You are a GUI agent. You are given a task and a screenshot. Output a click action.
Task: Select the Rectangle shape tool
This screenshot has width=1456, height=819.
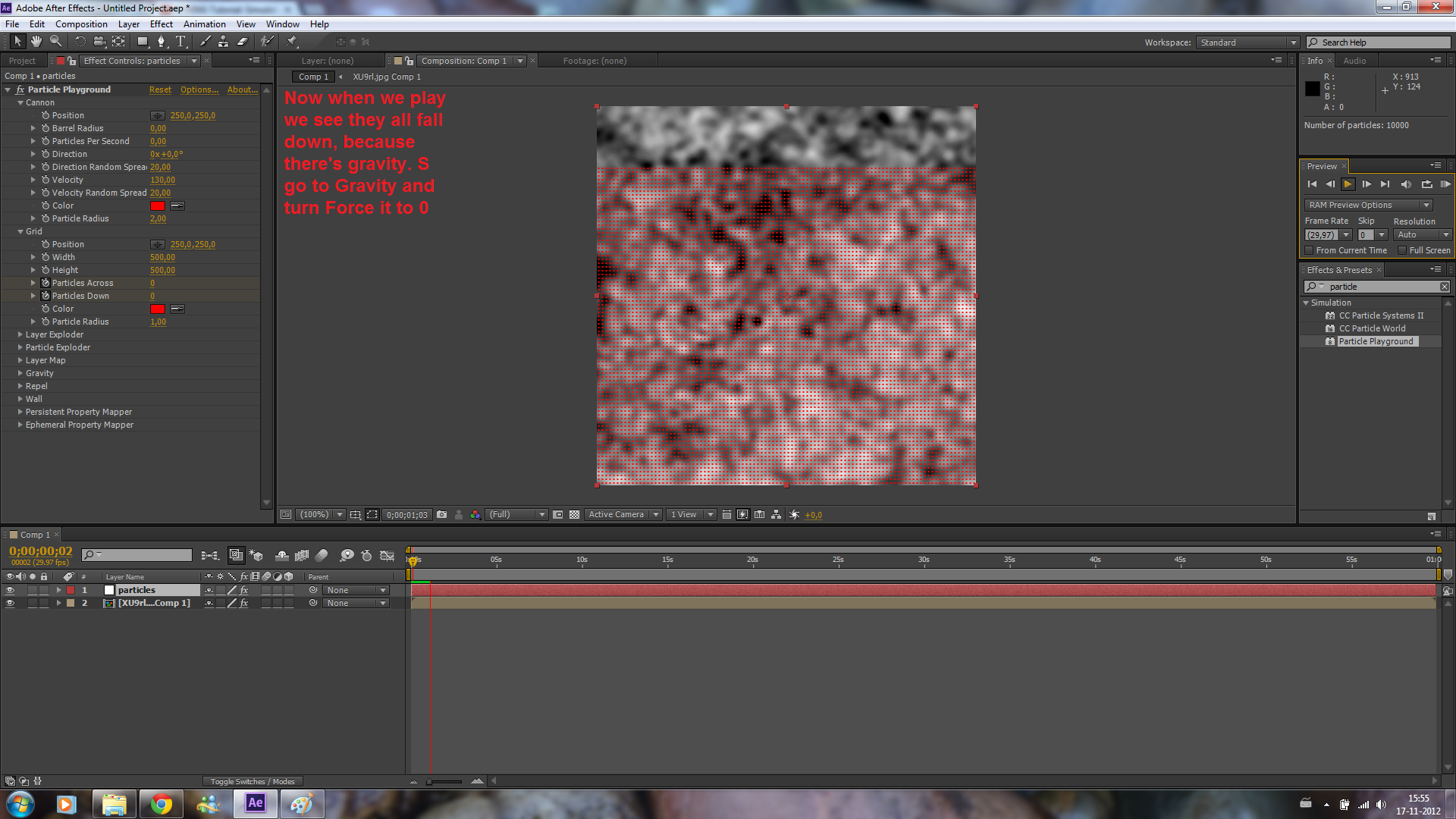click(143, 42)
